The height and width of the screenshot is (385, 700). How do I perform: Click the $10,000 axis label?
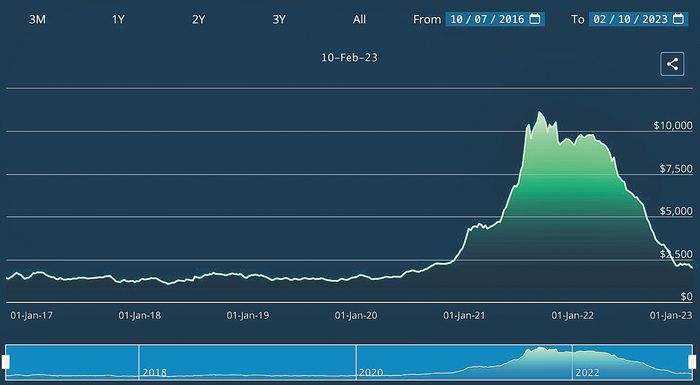point(673,126)
